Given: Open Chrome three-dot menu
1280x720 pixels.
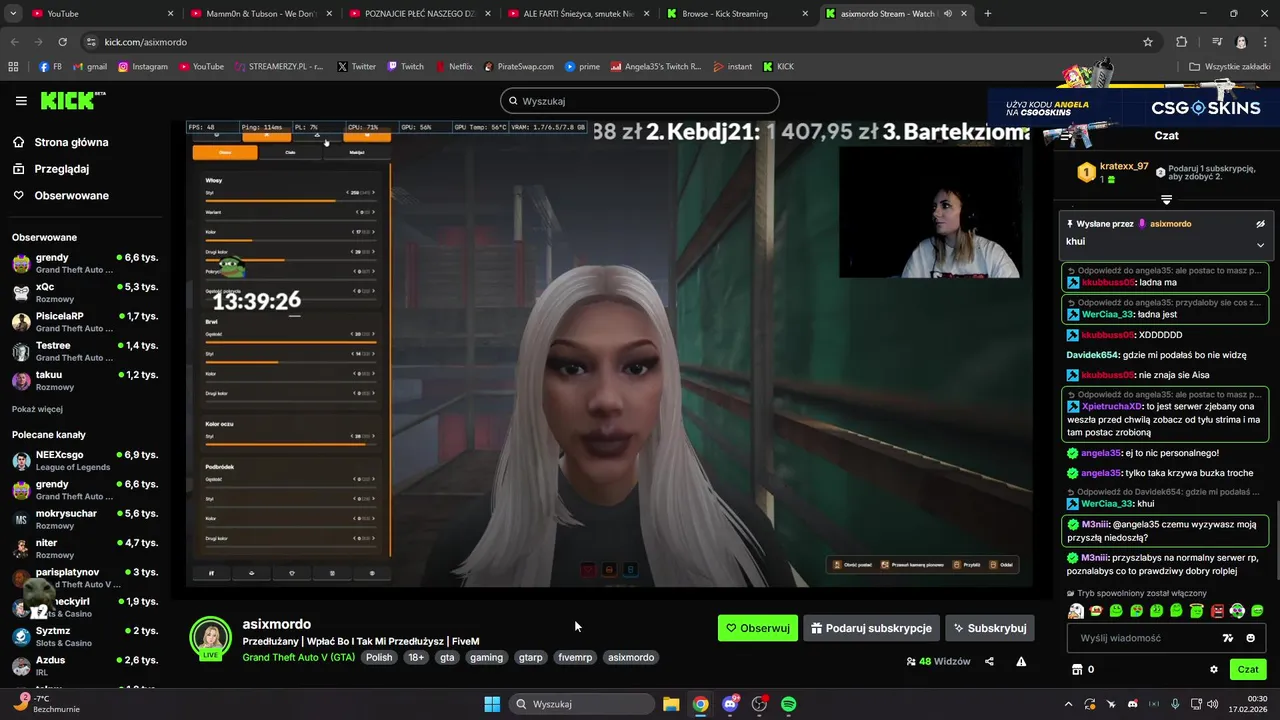Looking at the screenshot, I should click(x=1265, y=42).
